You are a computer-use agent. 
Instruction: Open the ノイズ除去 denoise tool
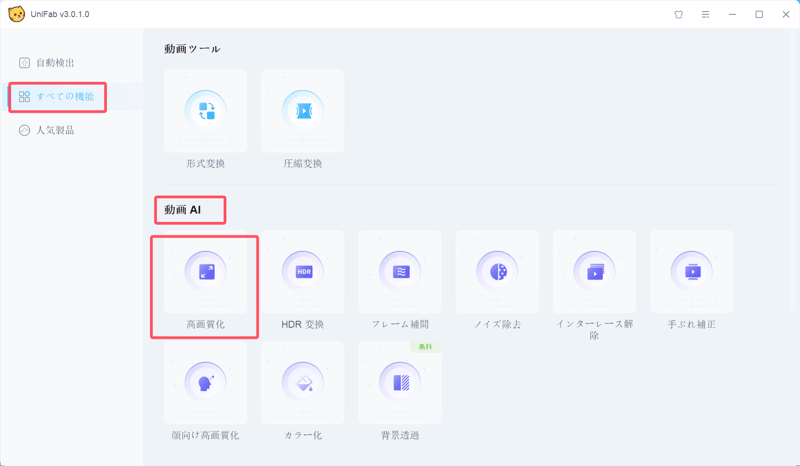pyautogui.click(x=497, y=272)
